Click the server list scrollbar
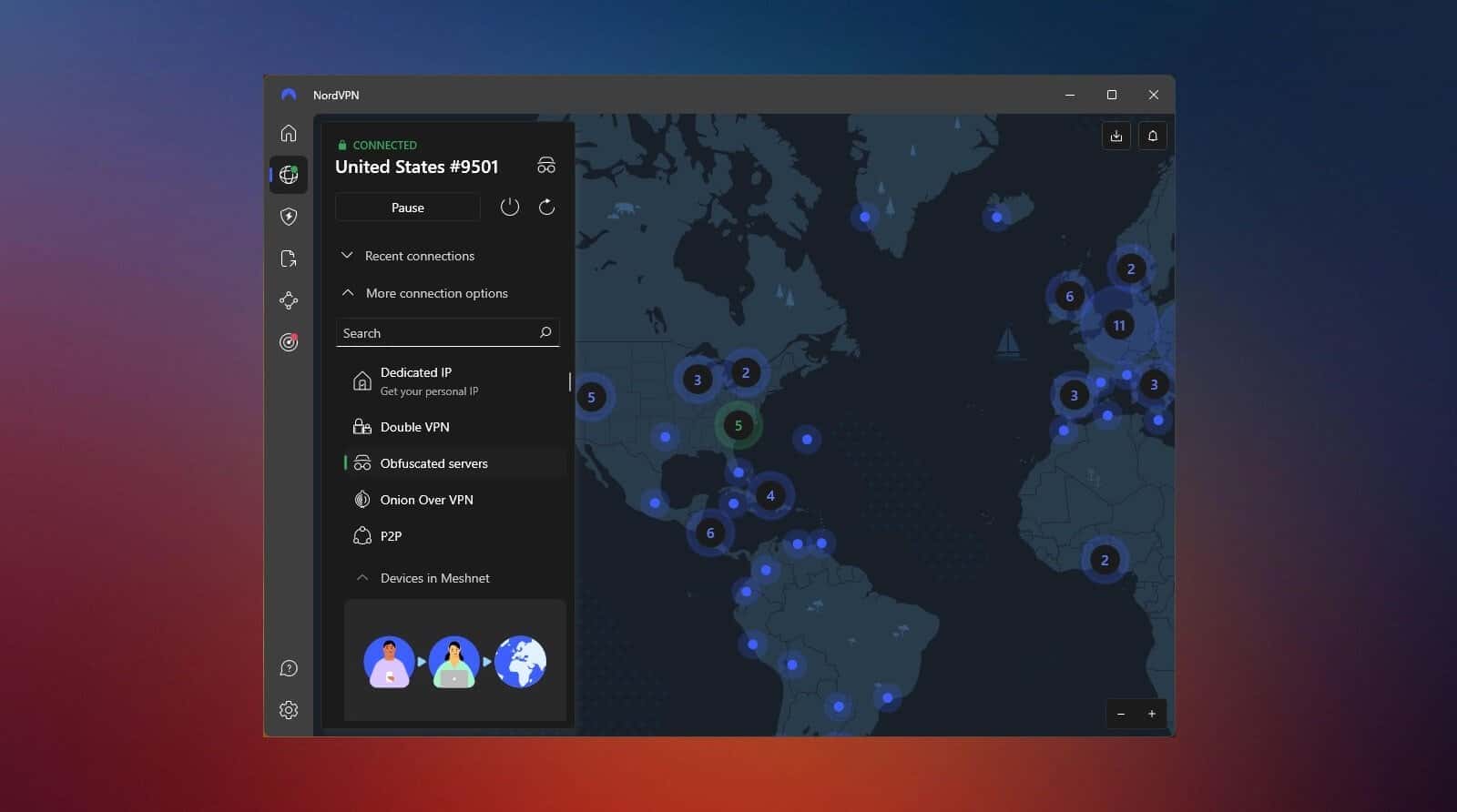Screen dimensions: 1457x812 pos(570,381)
